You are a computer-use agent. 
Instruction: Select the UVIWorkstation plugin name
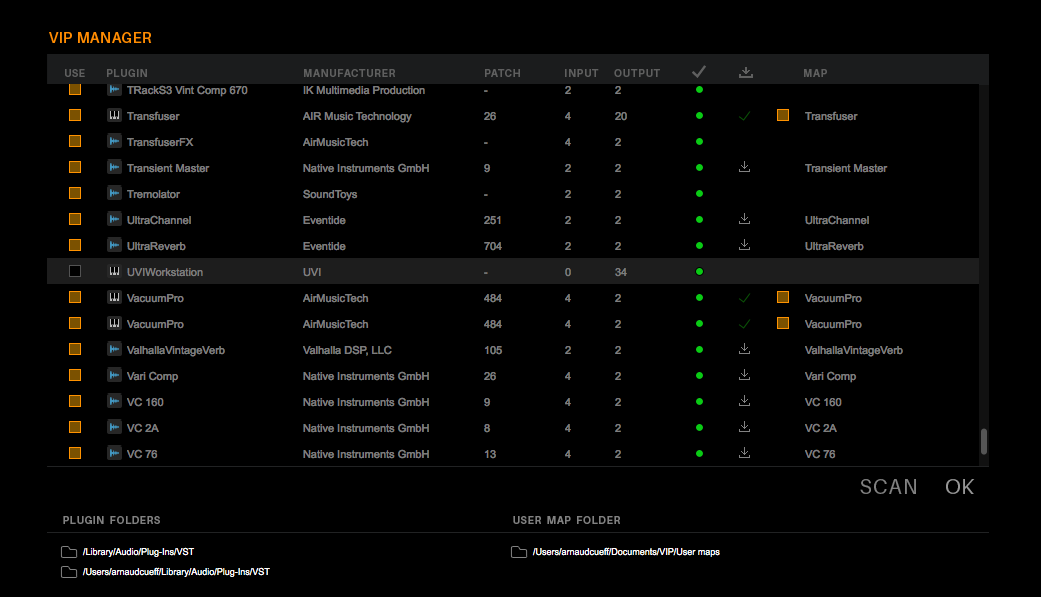[165, 272]
